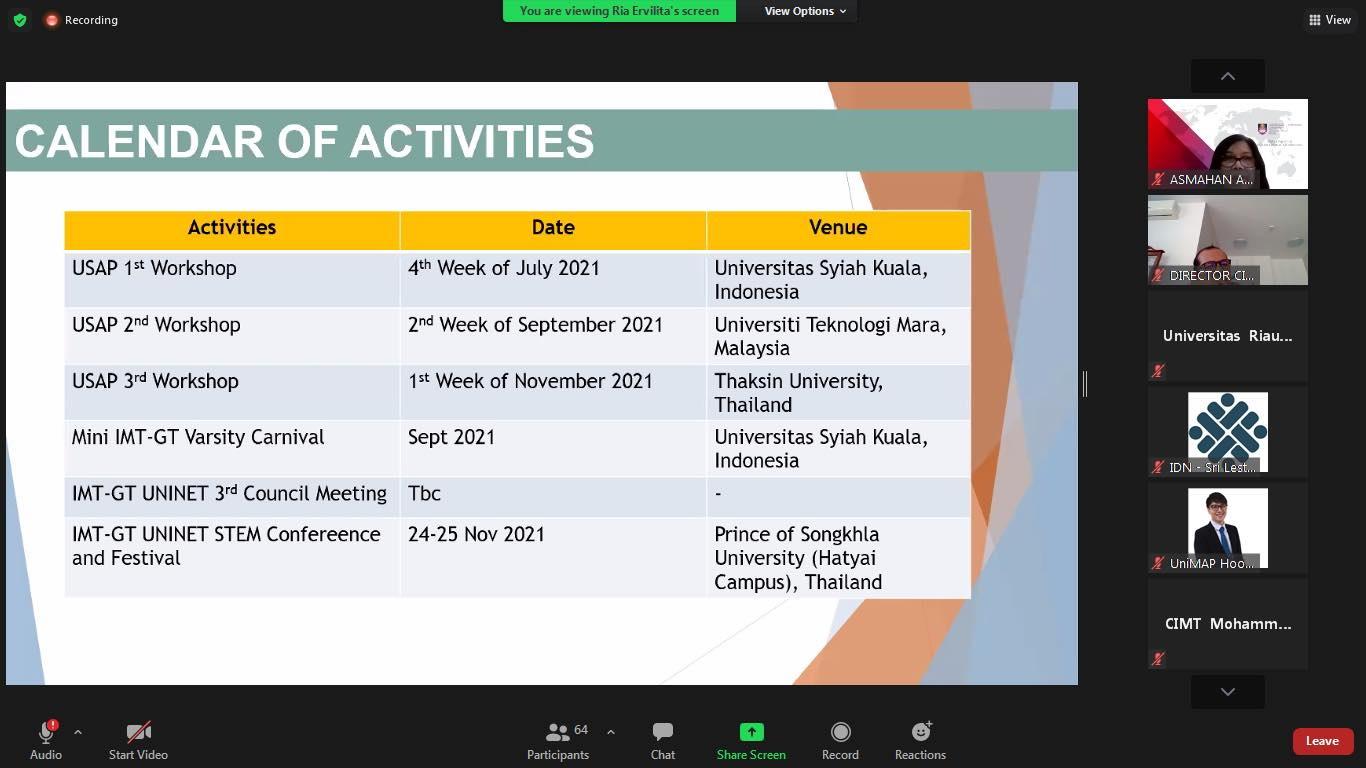Toggle the Audio microphone button
The image size is (1366, 768).
46,741
